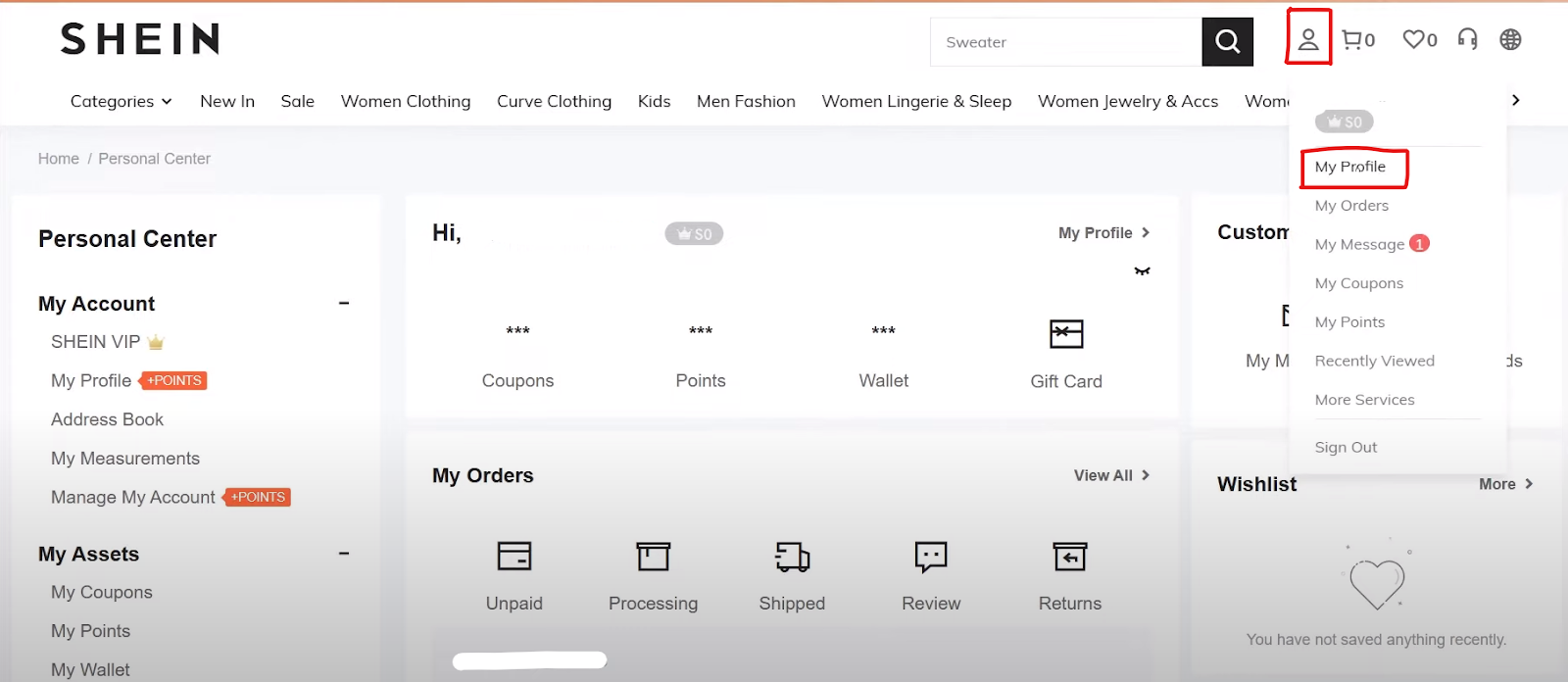Image resolution: width=1568 pixels, height=682 pixels.
Task: Click the customer support headset icon
Action: 1467,39
